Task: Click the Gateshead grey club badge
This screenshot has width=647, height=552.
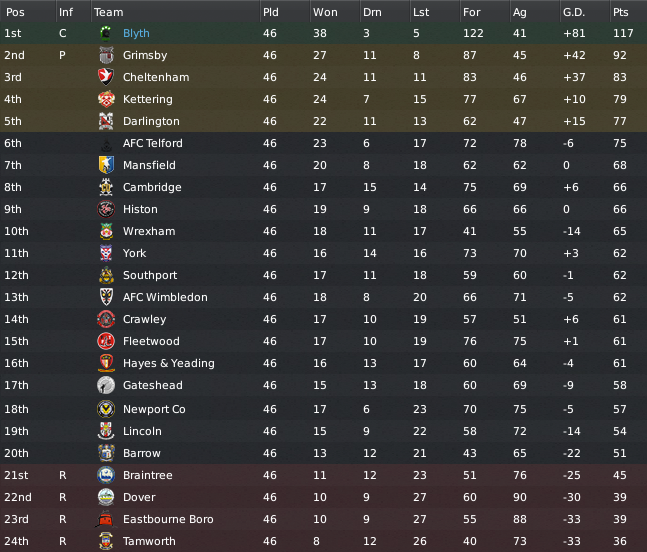Action: [x=106, y=385]
